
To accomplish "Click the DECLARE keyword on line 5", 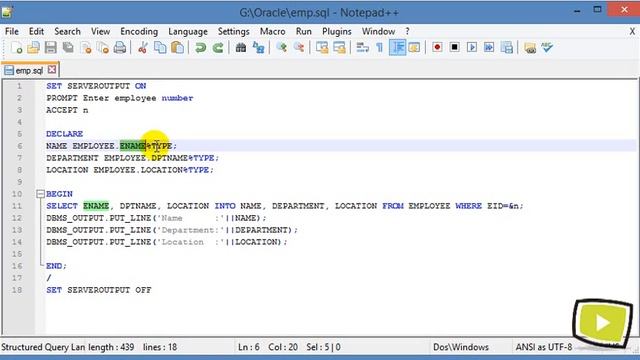I will 64,134.
